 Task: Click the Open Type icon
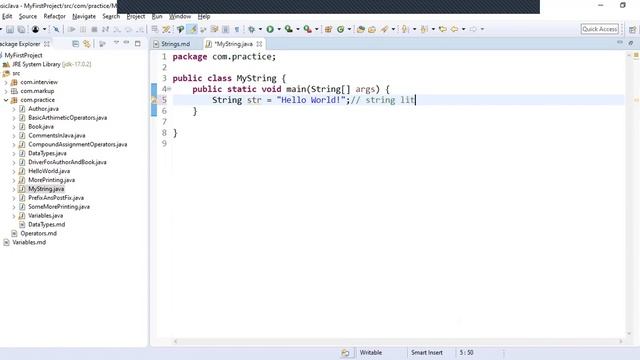(360, 29)
